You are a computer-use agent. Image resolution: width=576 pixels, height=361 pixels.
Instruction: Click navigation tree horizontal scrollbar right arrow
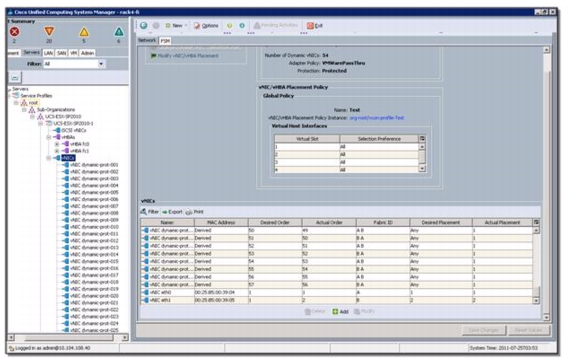pyautogui.click(x=125, y=337)
